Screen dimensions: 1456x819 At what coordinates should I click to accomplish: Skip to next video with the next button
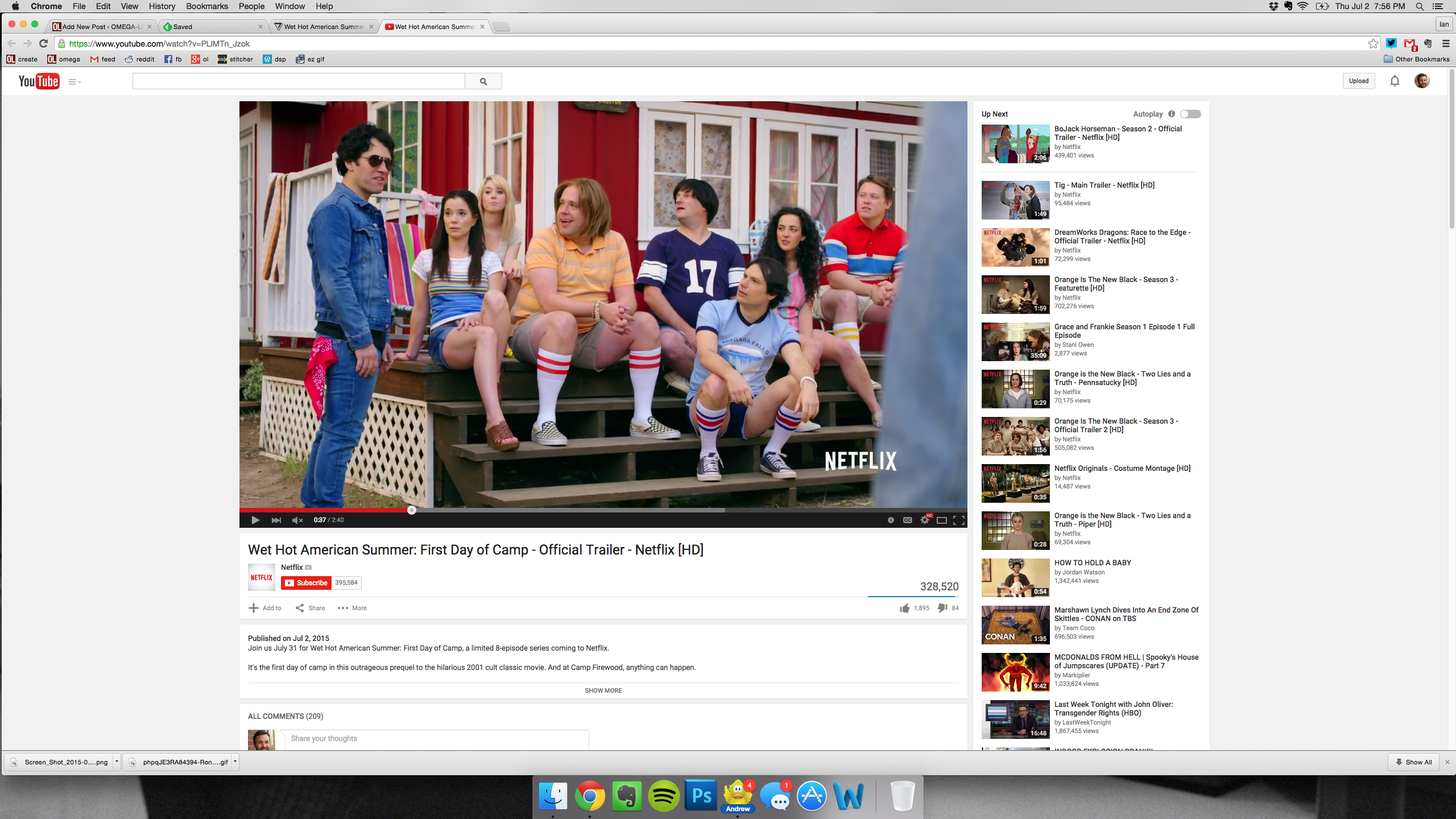276,520
